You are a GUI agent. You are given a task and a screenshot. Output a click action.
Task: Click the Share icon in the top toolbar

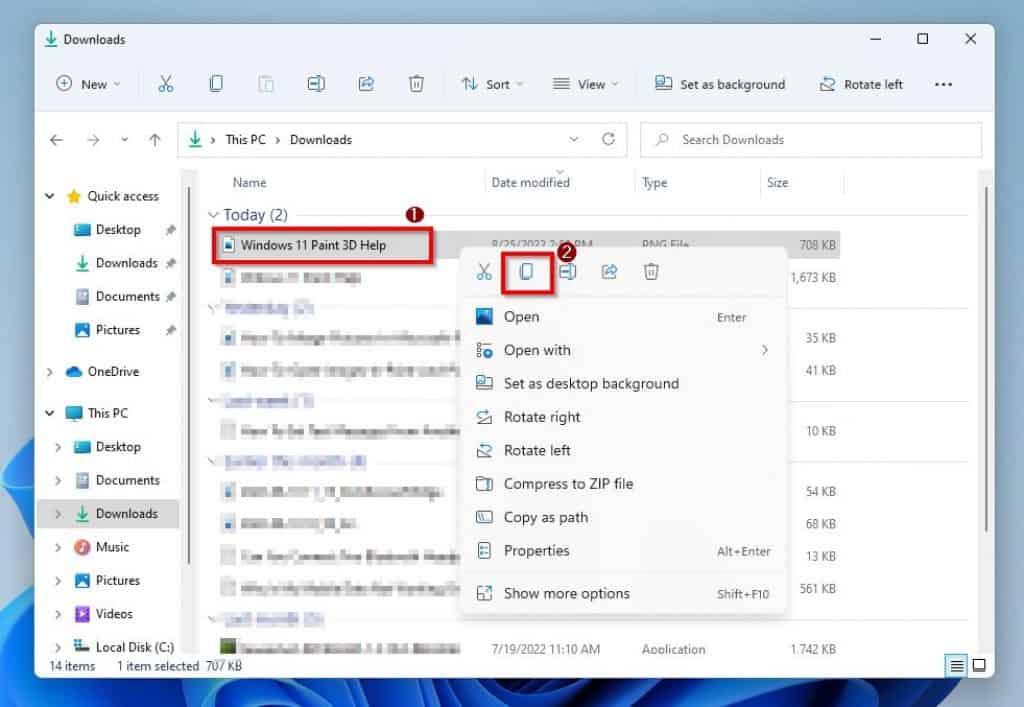[x=366, y=84]
